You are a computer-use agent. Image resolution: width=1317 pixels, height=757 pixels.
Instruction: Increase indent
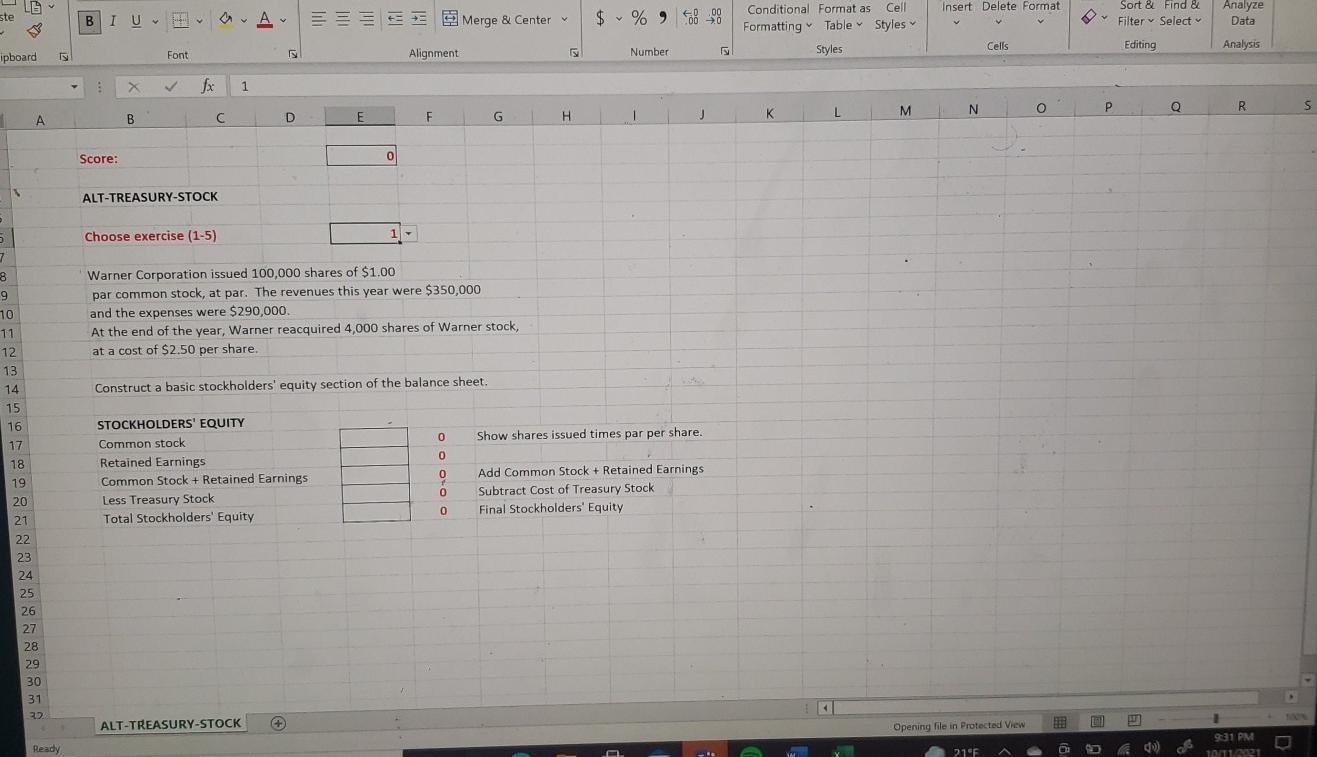pos(420,19)
